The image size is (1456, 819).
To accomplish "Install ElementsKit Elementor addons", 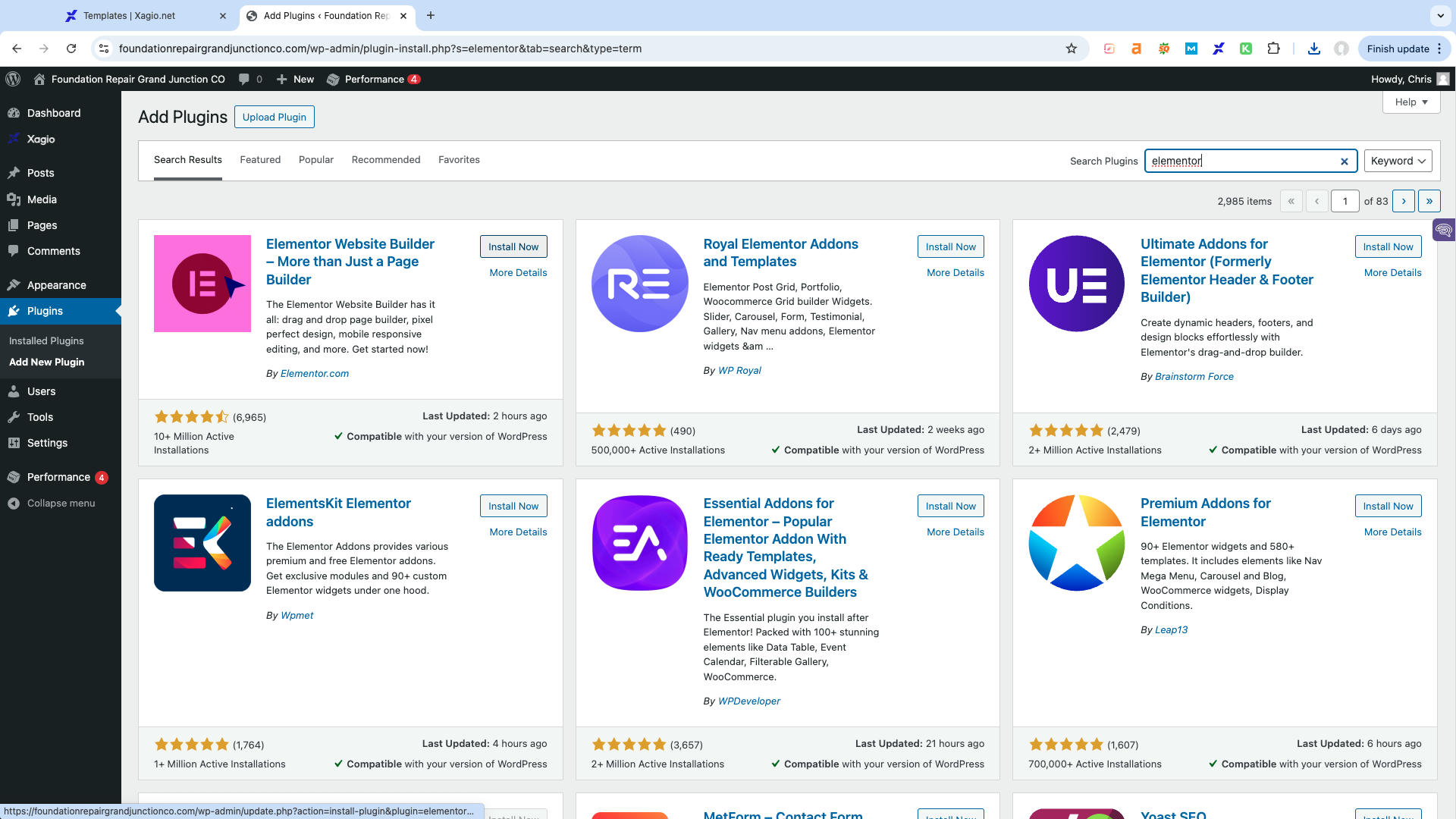I will click(513, 506).
